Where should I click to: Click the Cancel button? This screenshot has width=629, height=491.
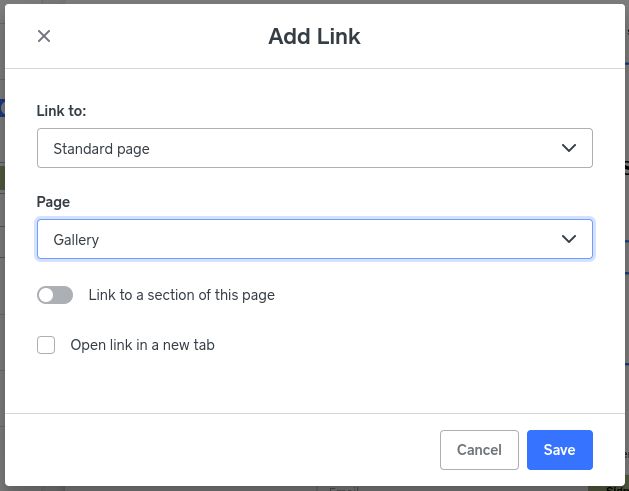[479, 450]
